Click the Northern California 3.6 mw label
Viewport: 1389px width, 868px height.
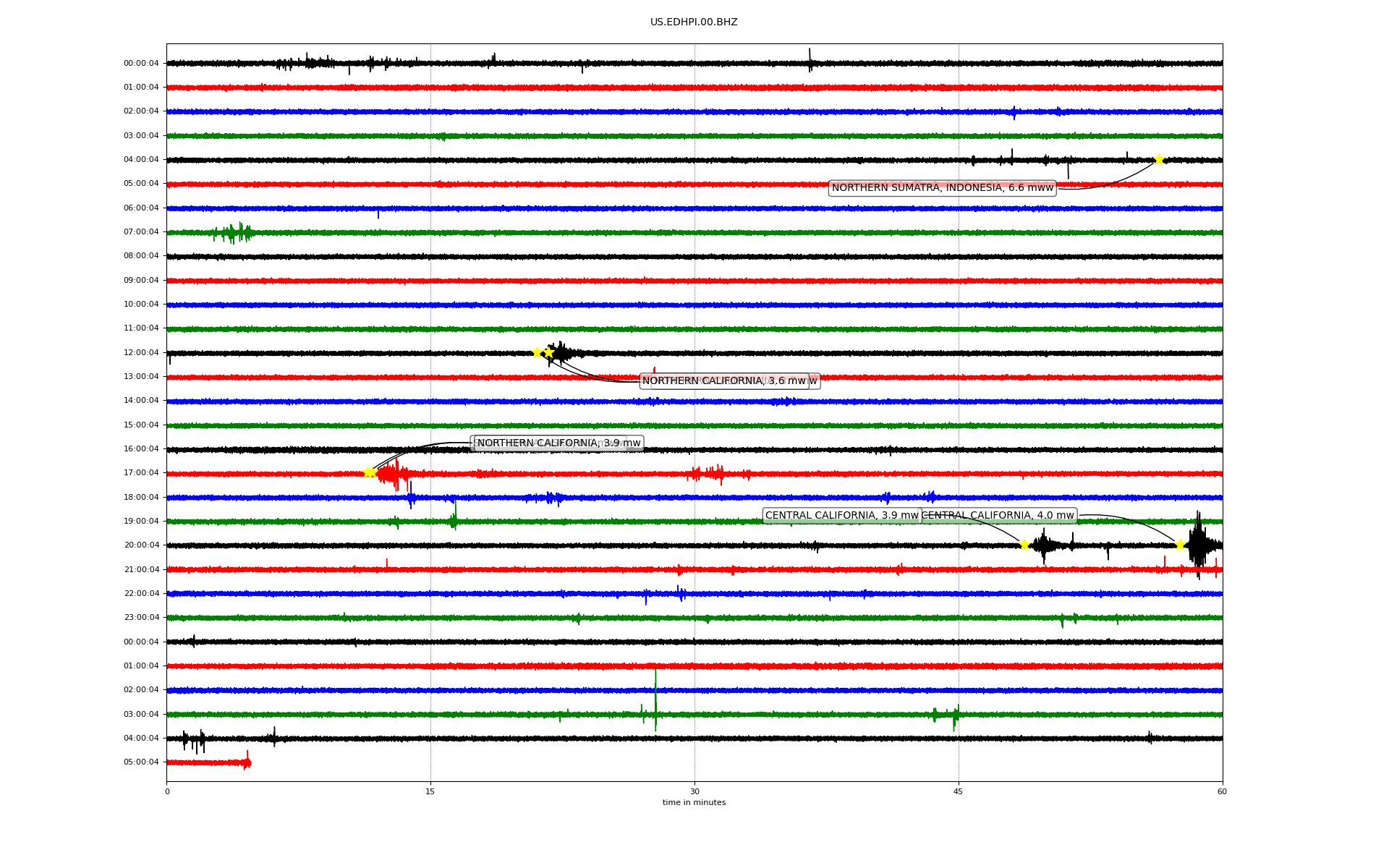[x=723, y=381]
